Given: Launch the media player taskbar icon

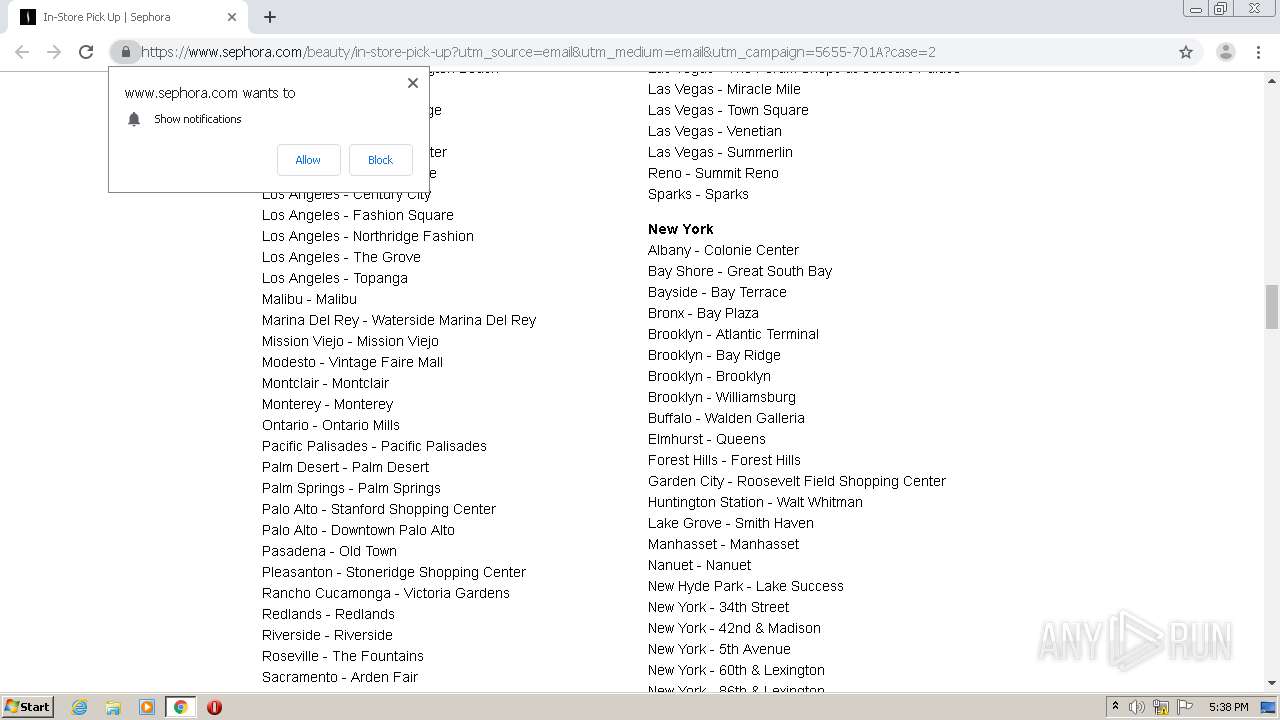Looking at the screenshot, I should [147, 707].
